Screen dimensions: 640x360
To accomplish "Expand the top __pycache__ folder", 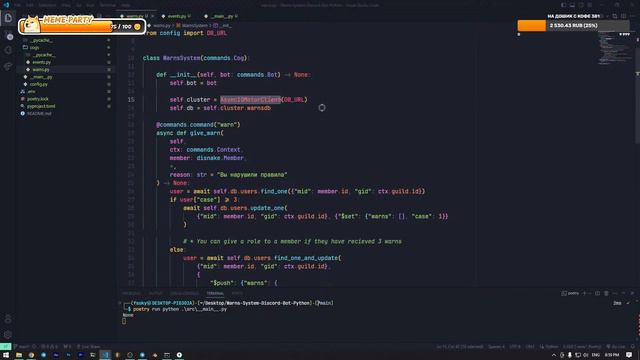I will tap(42, 40).
